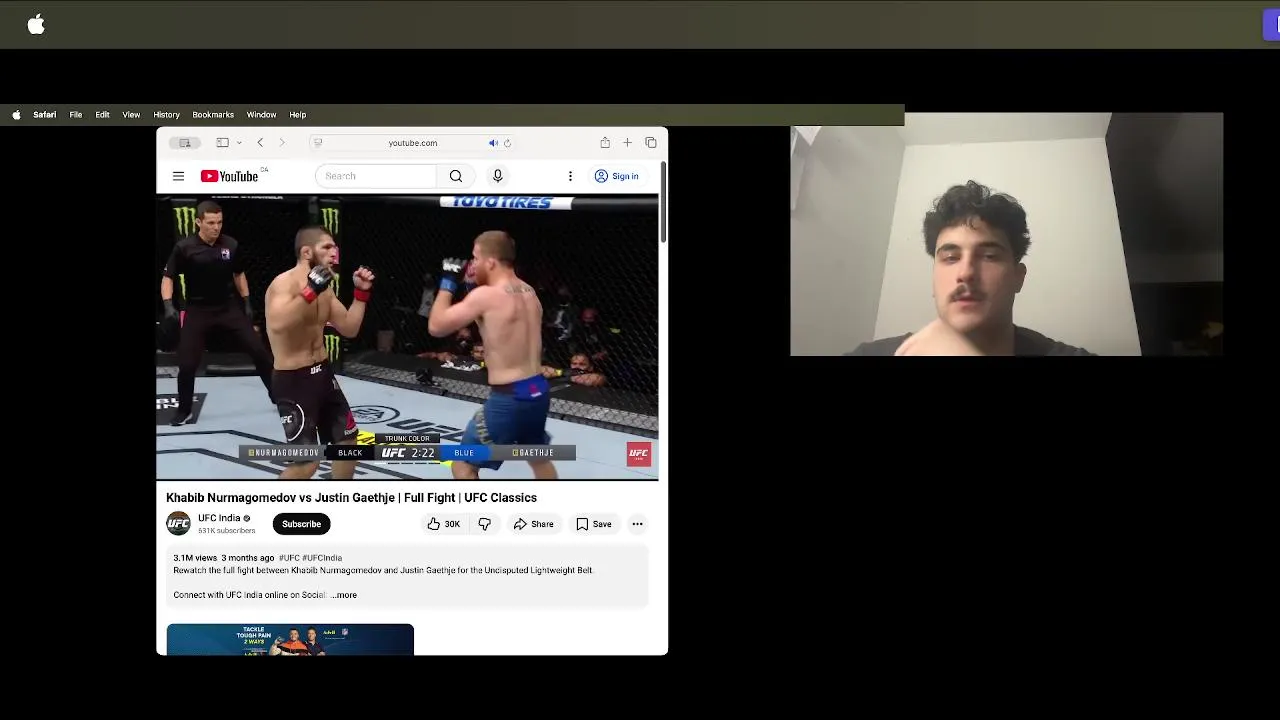The width and height of the screenshot is (1280, 720).
Task: Save the video to a playlist
Action: 594,524
